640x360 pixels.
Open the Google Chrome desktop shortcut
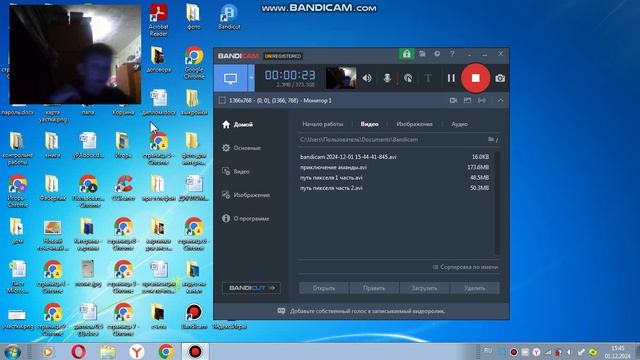pyautogui.click(x=194, y=63)
